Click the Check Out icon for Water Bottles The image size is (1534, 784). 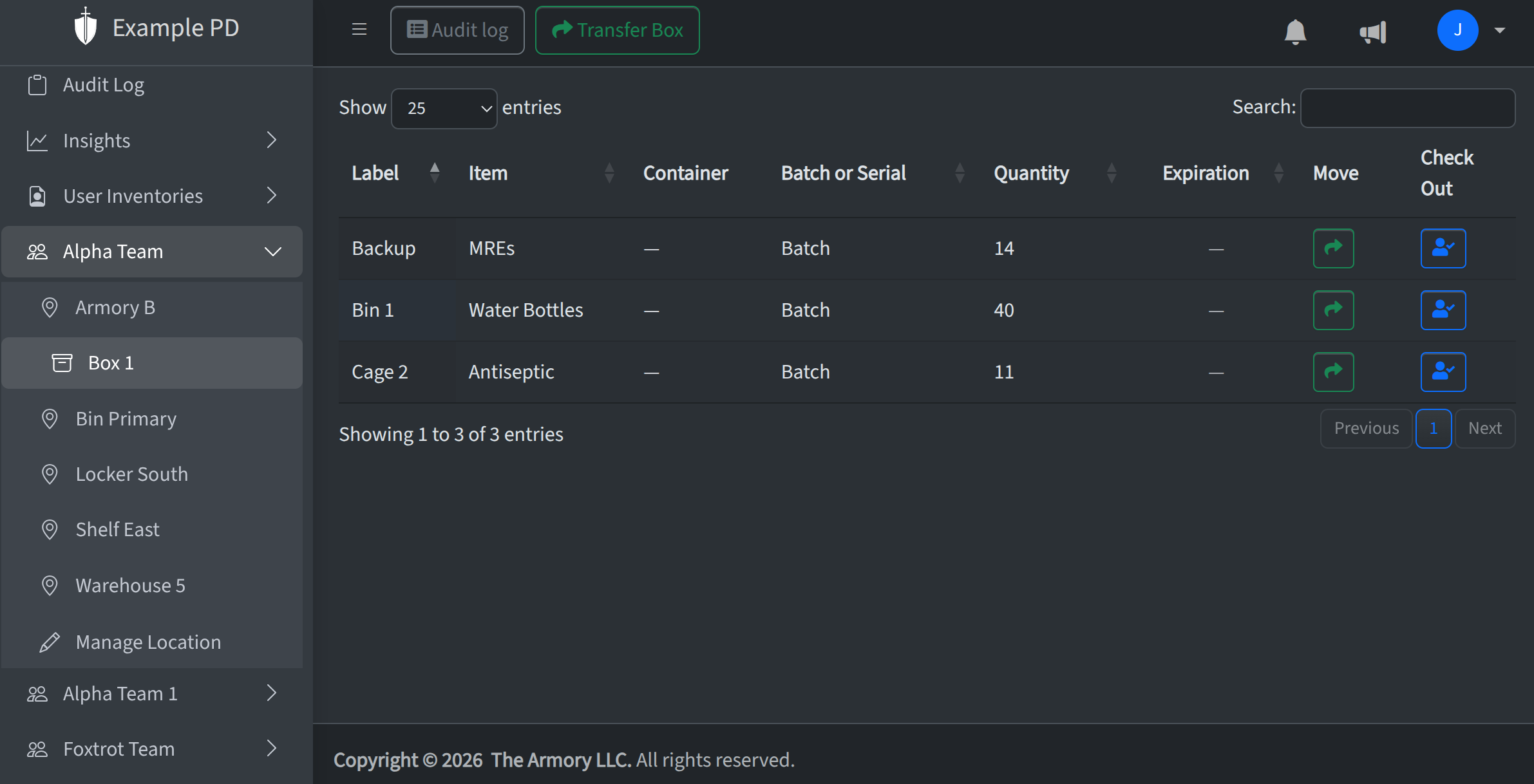[1443, 310]
